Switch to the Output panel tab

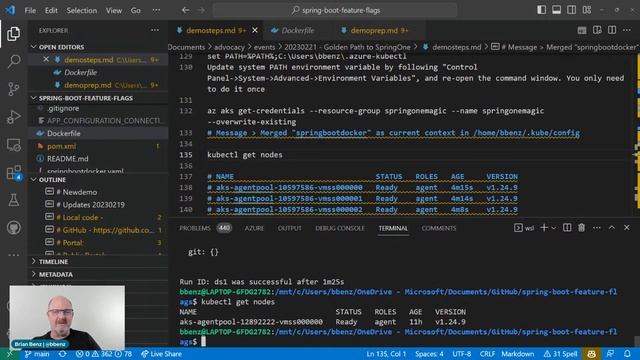(289, 228)
